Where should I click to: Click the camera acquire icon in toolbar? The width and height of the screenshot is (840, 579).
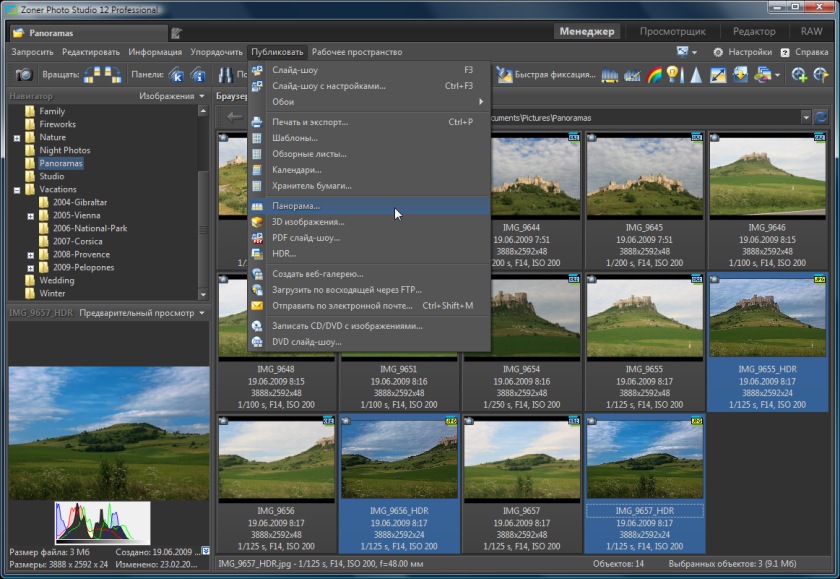(x=23, y=75)
